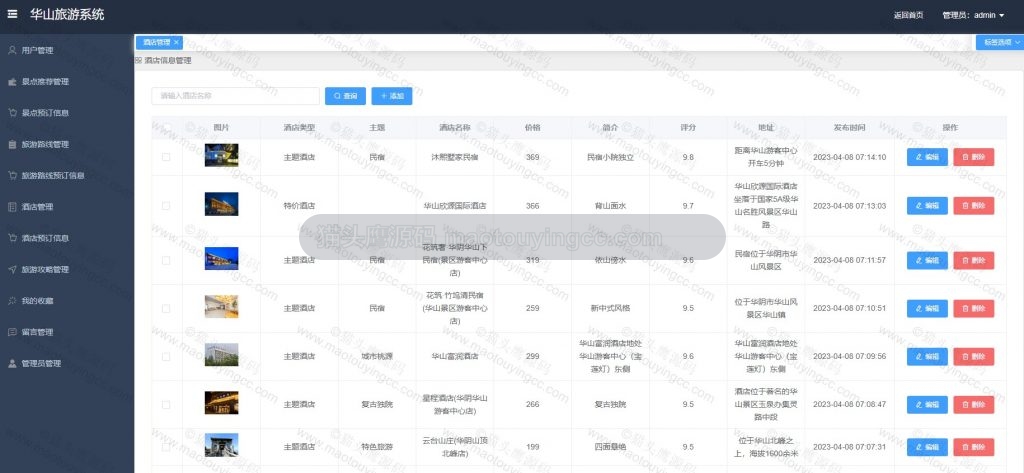Click the 旅游攻略管理 arrow icon
The width and height of the screenshot is (1024, 473).
point(12,269)
